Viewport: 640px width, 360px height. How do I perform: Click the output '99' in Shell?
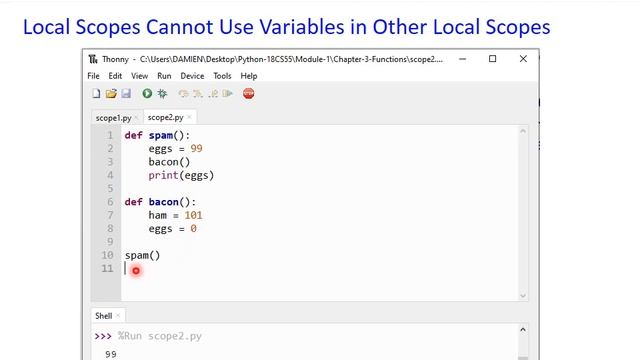pyautogui.click(x=111, y=354)
